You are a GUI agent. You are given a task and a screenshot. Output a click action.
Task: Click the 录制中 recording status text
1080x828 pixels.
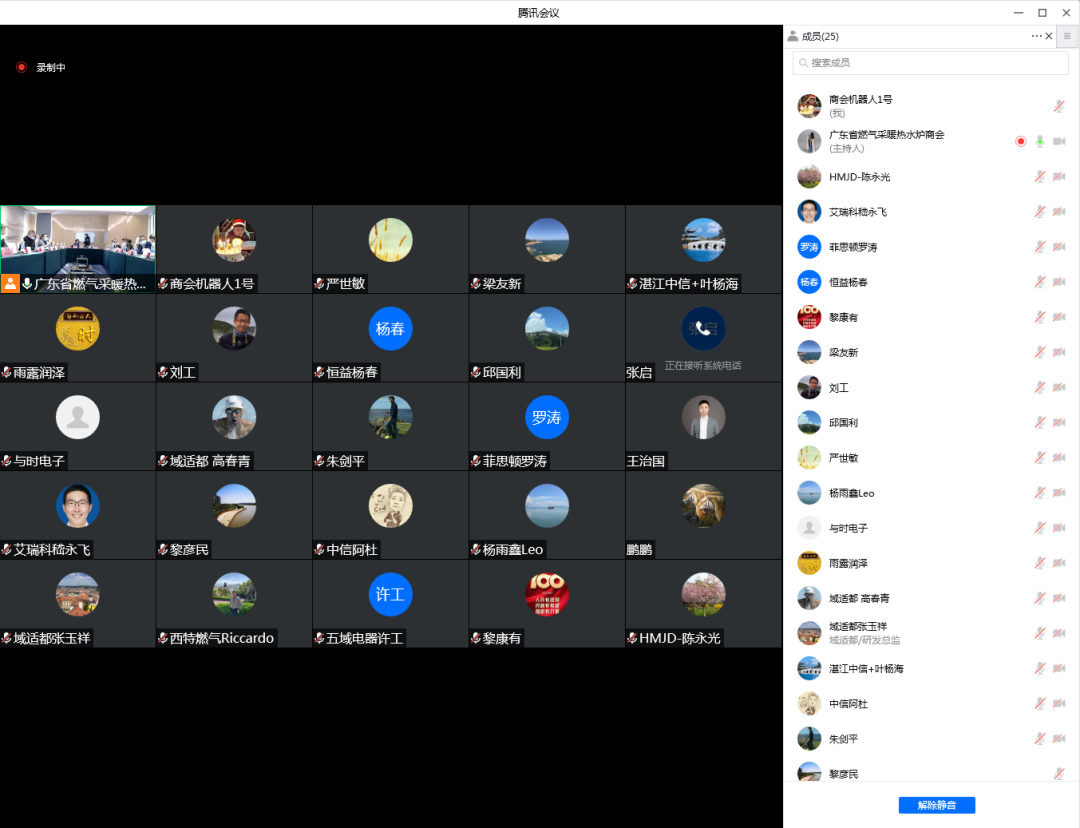click(x=51, y=68)
